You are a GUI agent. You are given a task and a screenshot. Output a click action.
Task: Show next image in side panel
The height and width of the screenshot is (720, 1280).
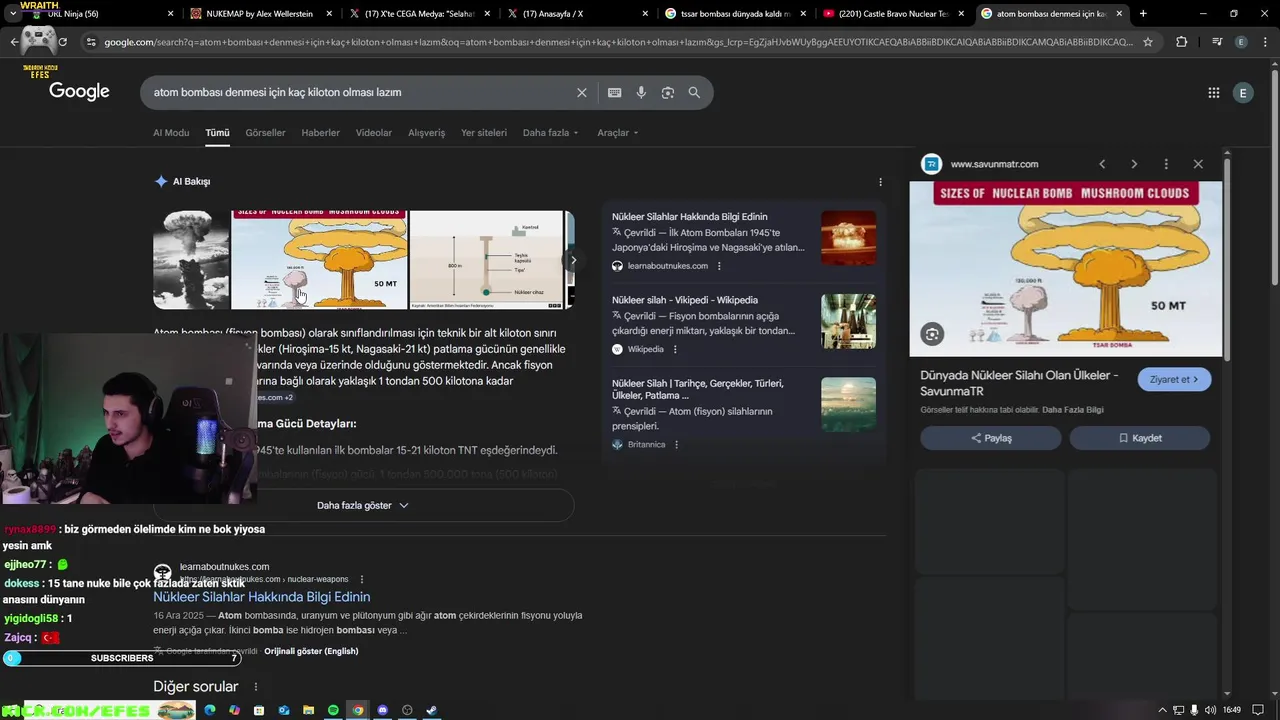1134,164
